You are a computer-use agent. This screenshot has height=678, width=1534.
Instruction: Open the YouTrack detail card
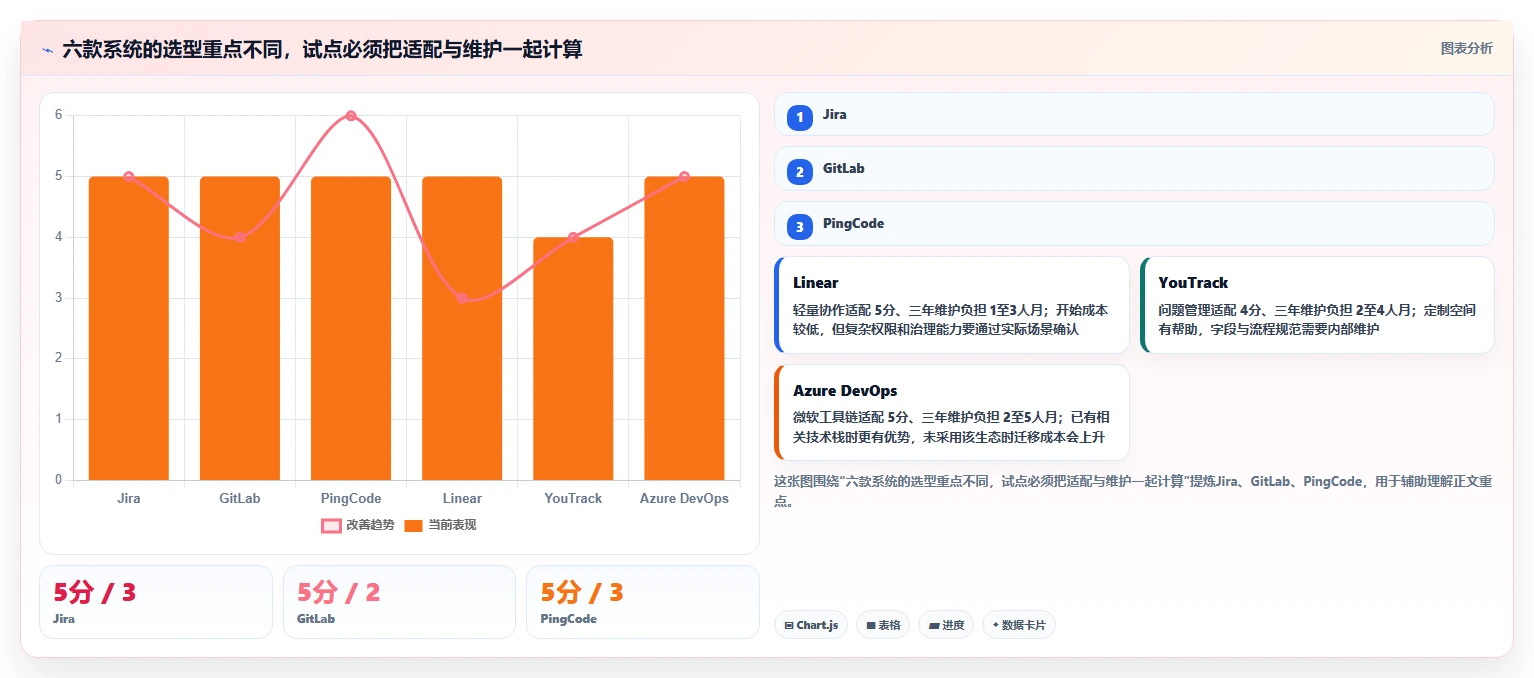[1317, 305]
